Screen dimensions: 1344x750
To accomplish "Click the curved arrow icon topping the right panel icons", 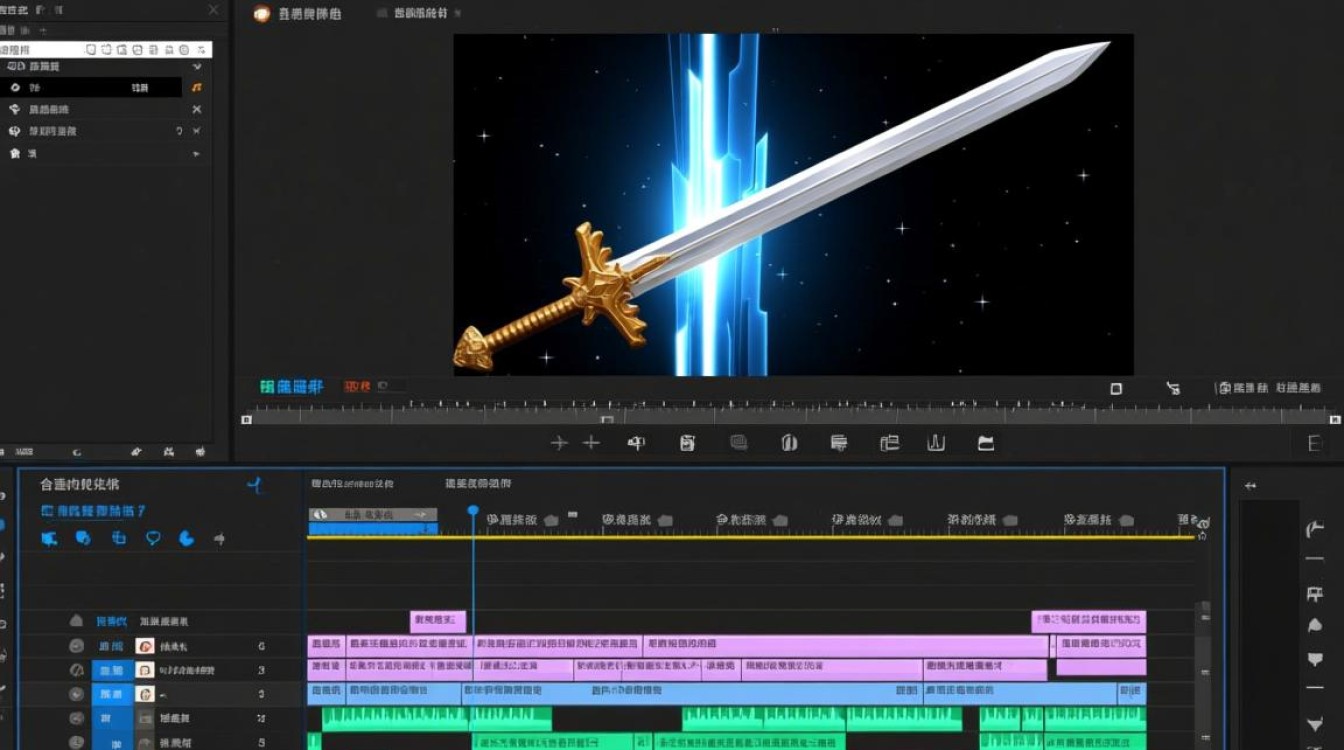I will [x=1315, y=530].
